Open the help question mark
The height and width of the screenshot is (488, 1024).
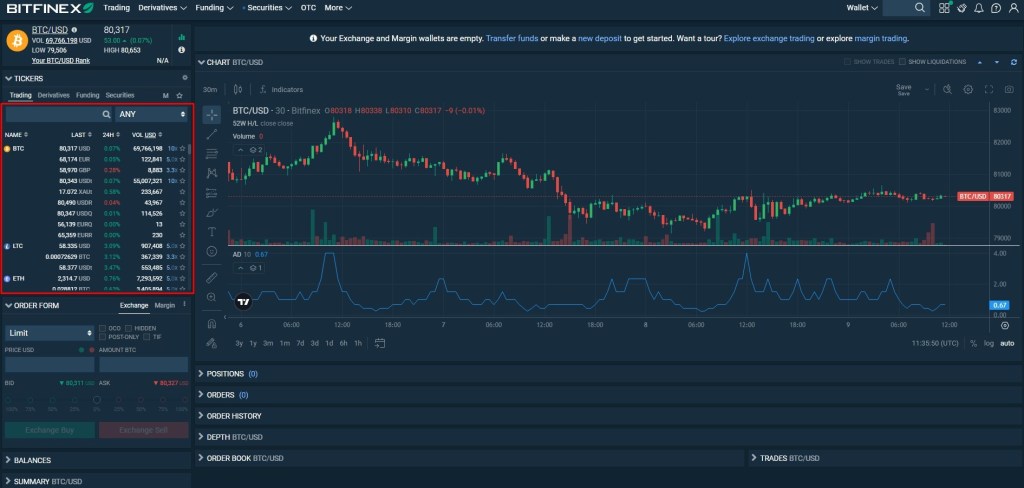(x=996, y=8)
